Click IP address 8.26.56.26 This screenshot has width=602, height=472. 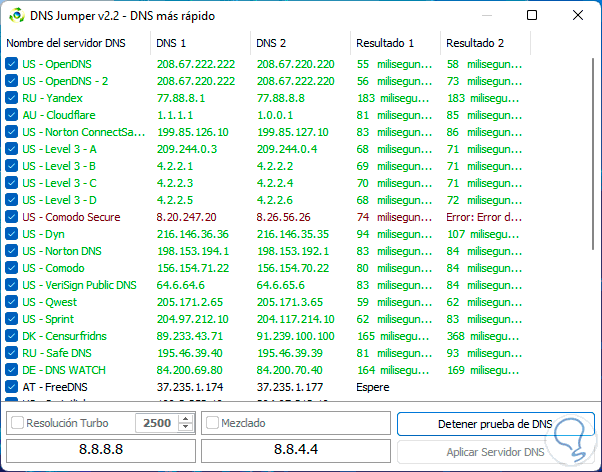(283, 217)
